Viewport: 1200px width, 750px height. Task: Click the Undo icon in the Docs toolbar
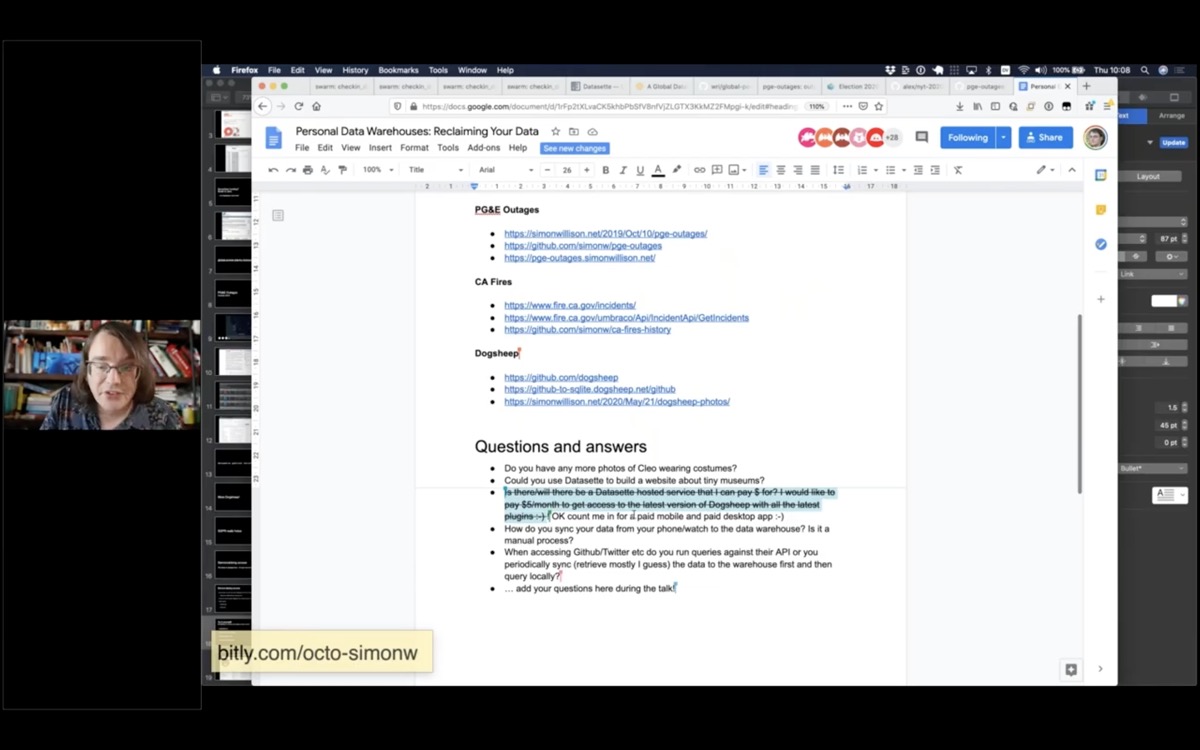click(x=273, y=170)
